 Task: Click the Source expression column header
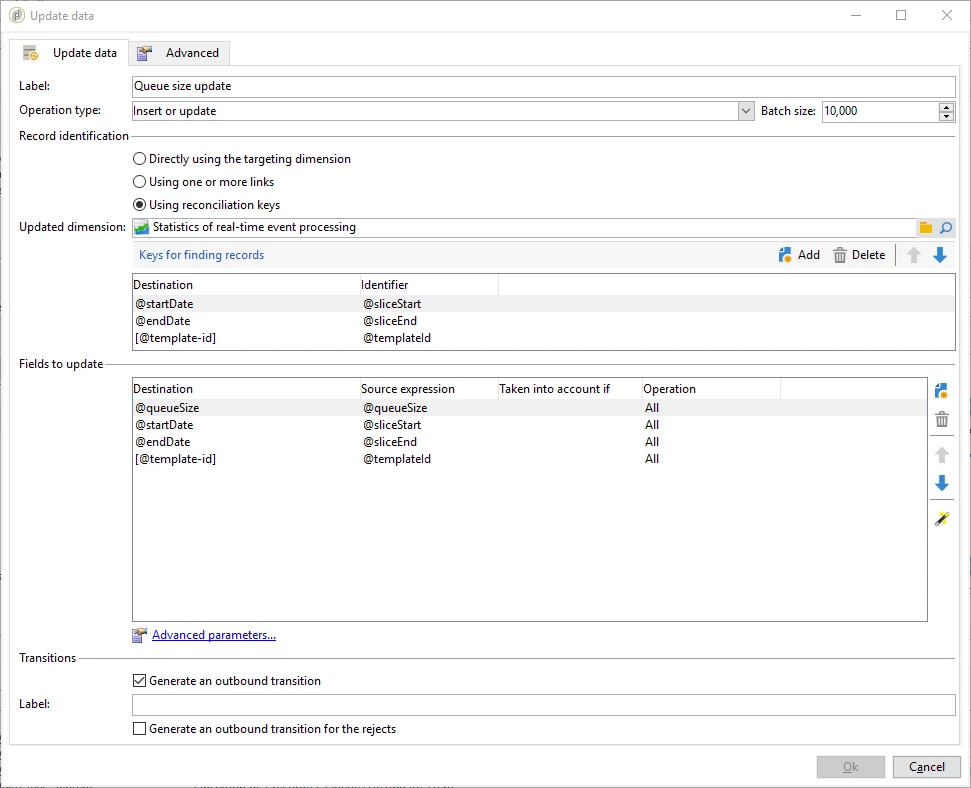429,388
